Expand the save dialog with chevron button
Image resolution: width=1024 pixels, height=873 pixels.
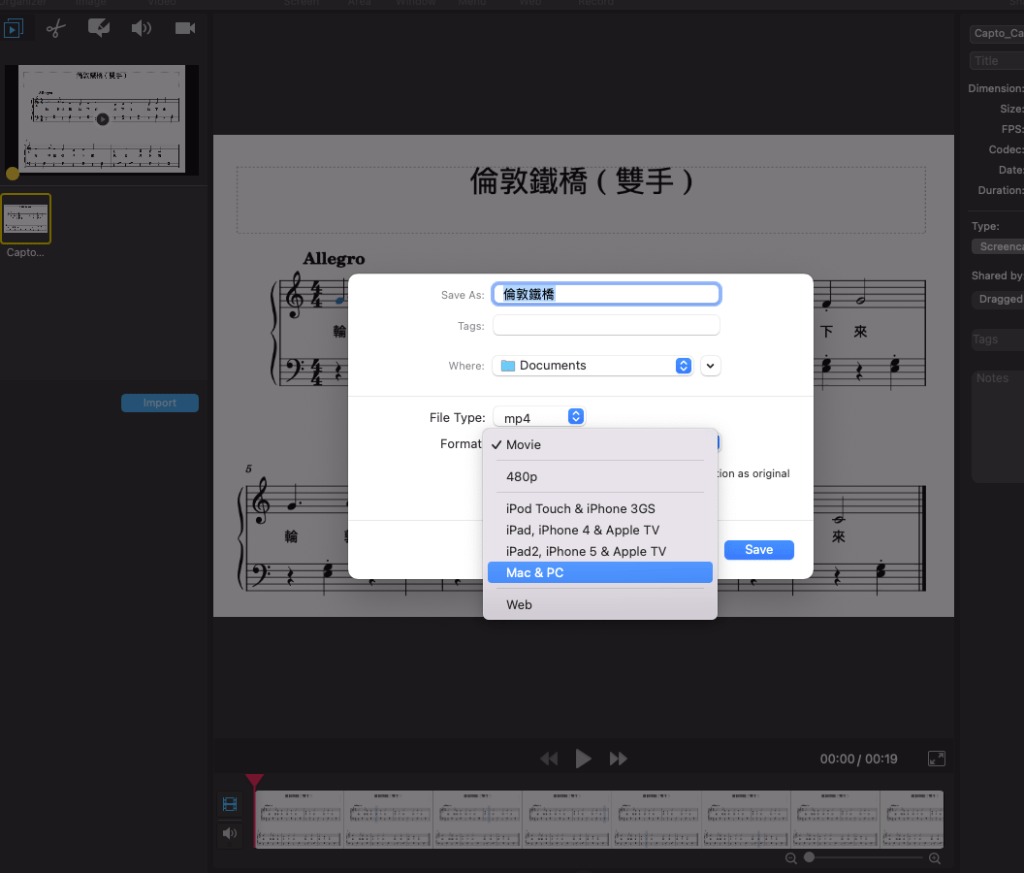[710, 366]
